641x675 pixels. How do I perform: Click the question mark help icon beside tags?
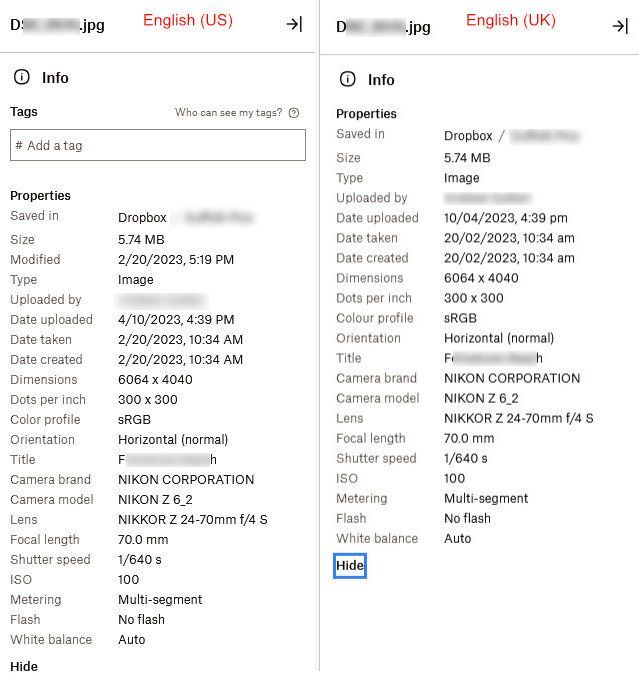pos(294,113)
